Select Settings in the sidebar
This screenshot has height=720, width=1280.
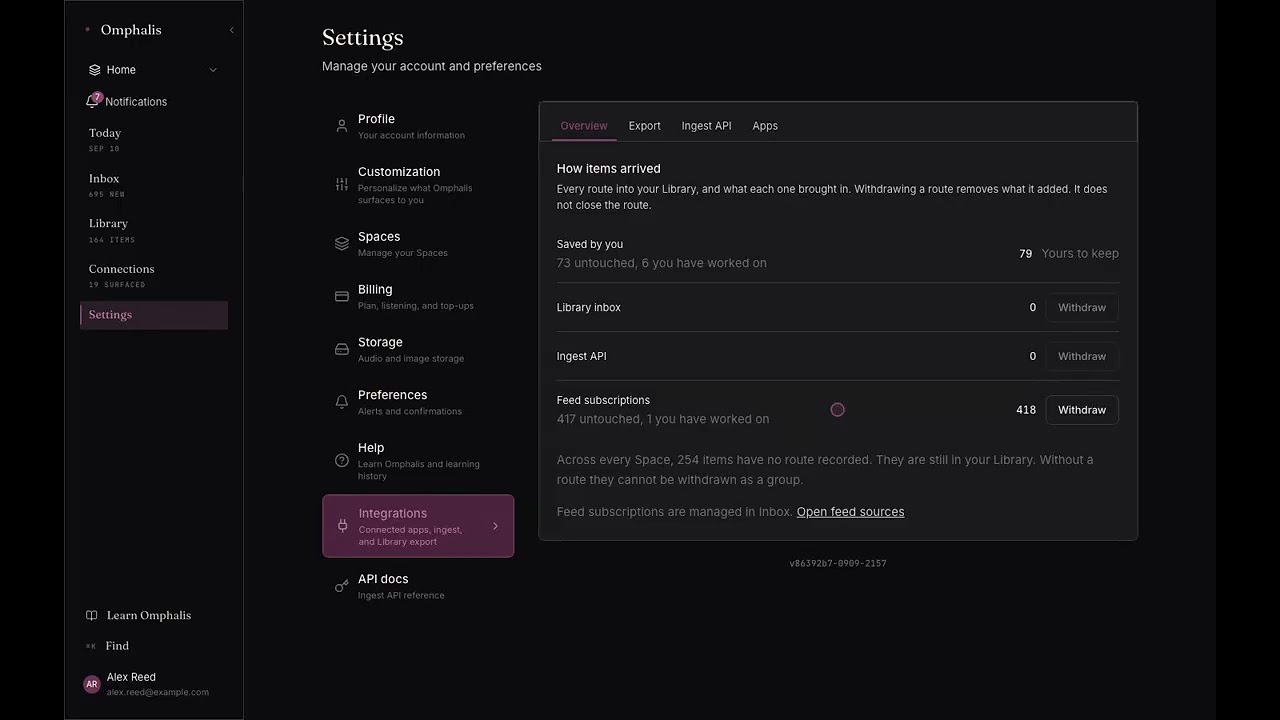click(x=154, y=315)
